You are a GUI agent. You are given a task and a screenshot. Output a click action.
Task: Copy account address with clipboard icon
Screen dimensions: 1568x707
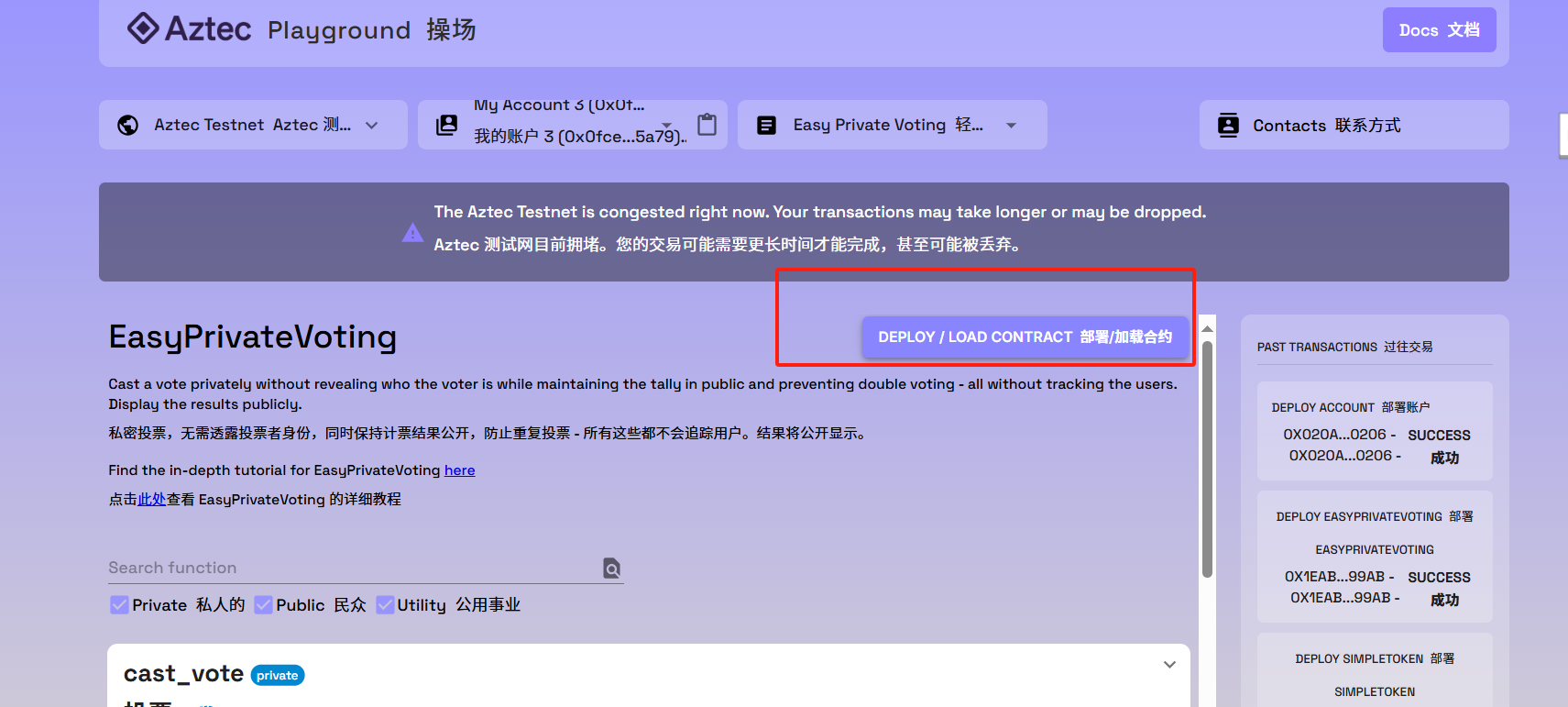(x=707, y=125)
